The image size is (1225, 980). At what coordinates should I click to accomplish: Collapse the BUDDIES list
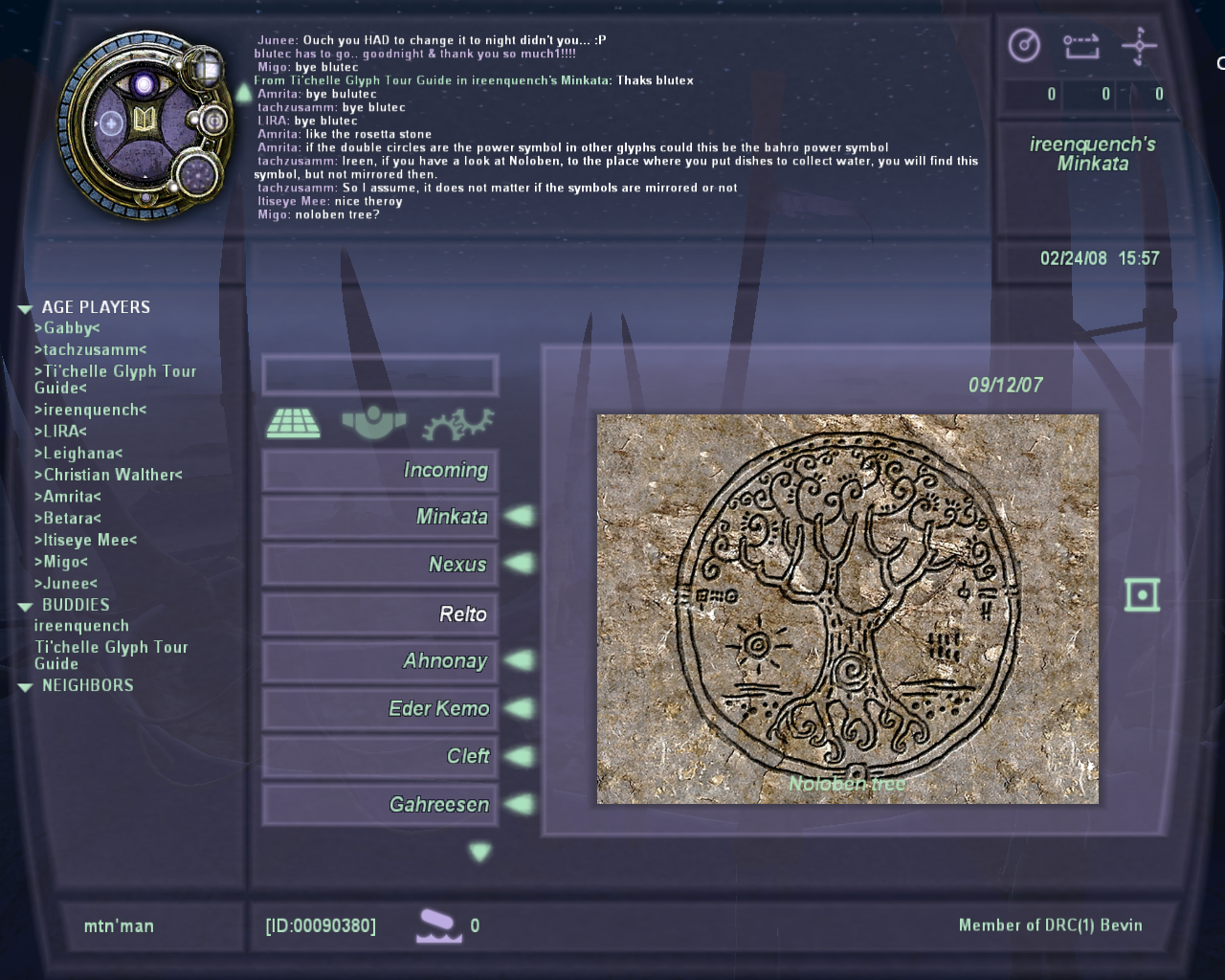25,607
